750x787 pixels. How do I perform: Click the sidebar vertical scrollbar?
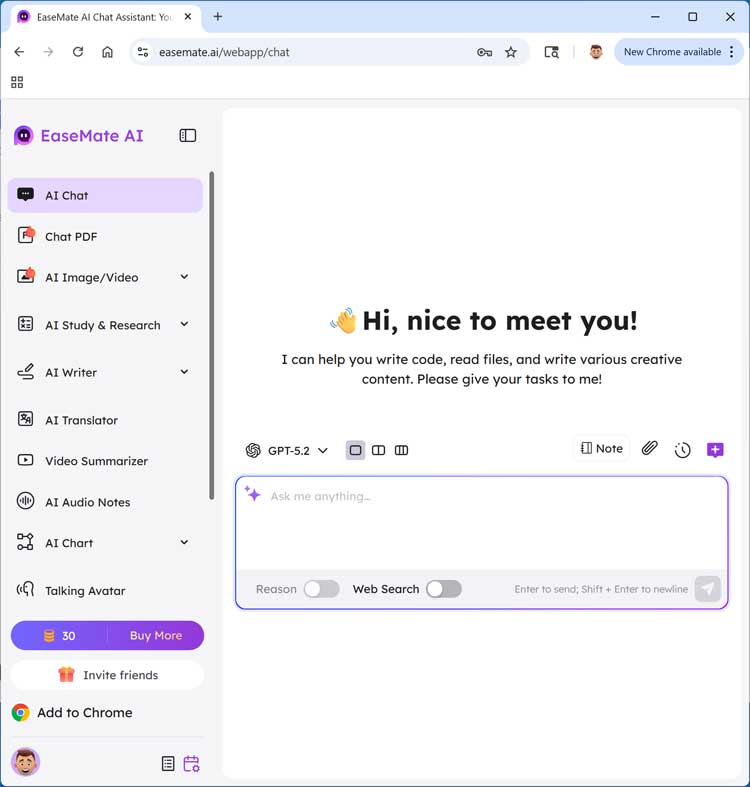[x=212, y=336]
